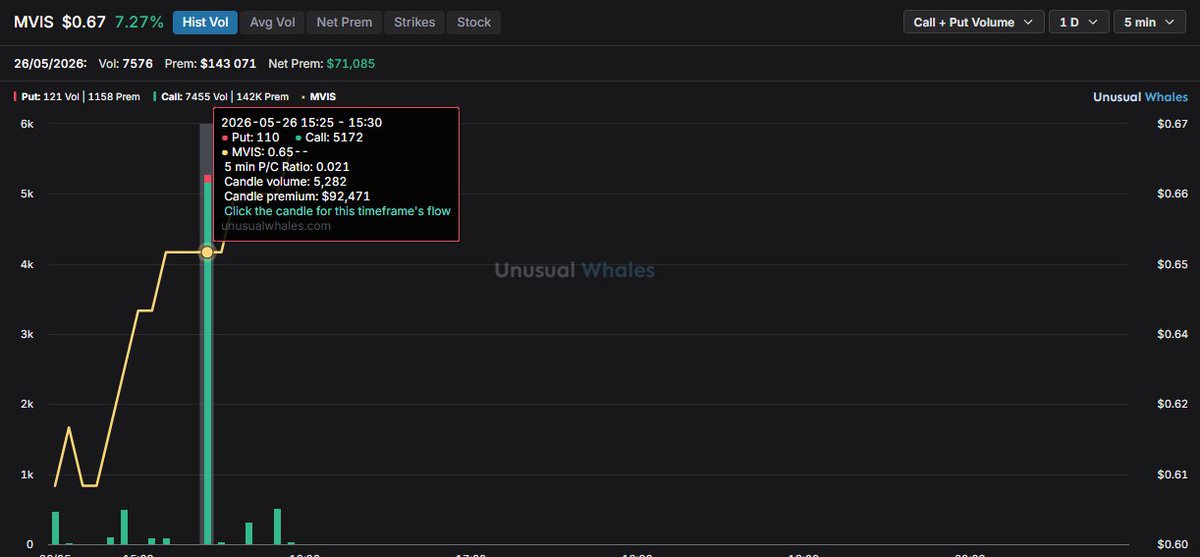Screen dimensions: 1200x557
Task: Select the Strikes tab
Action: [x=414, y=22]
